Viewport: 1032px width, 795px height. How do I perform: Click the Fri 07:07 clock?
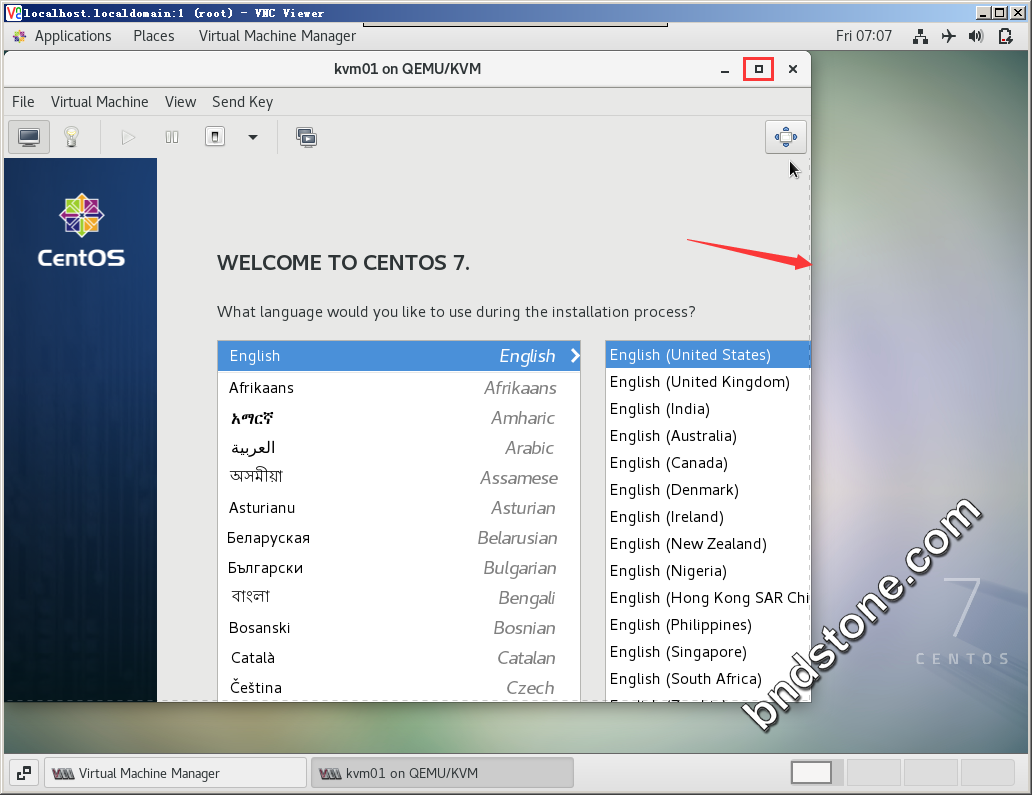pos(864,36)
